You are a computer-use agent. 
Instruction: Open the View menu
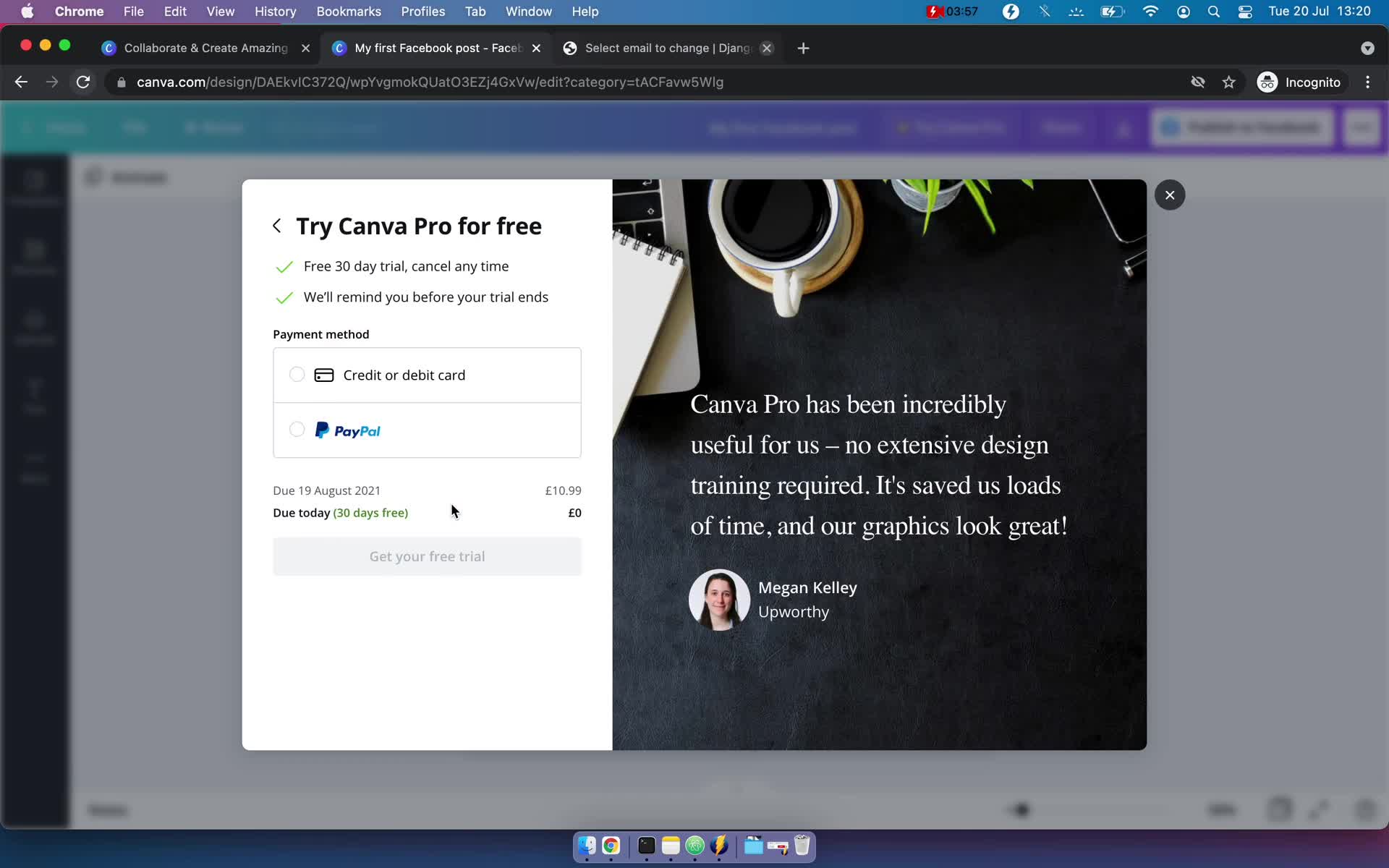(220, 12)
